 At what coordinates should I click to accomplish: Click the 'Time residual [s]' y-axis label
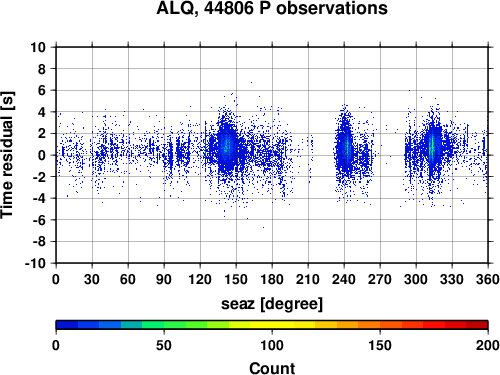(7, 155)
